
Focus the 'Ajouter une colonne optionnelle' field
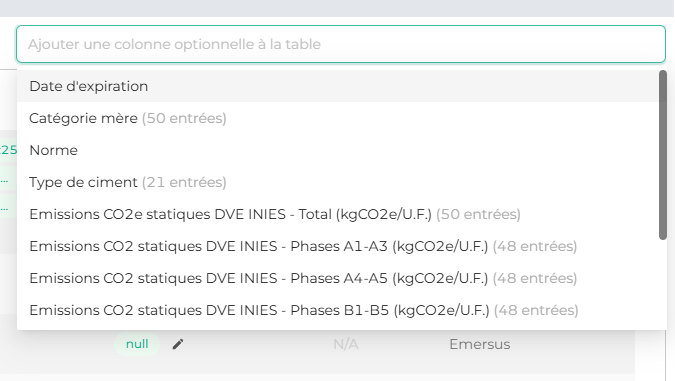click(341, 44)
